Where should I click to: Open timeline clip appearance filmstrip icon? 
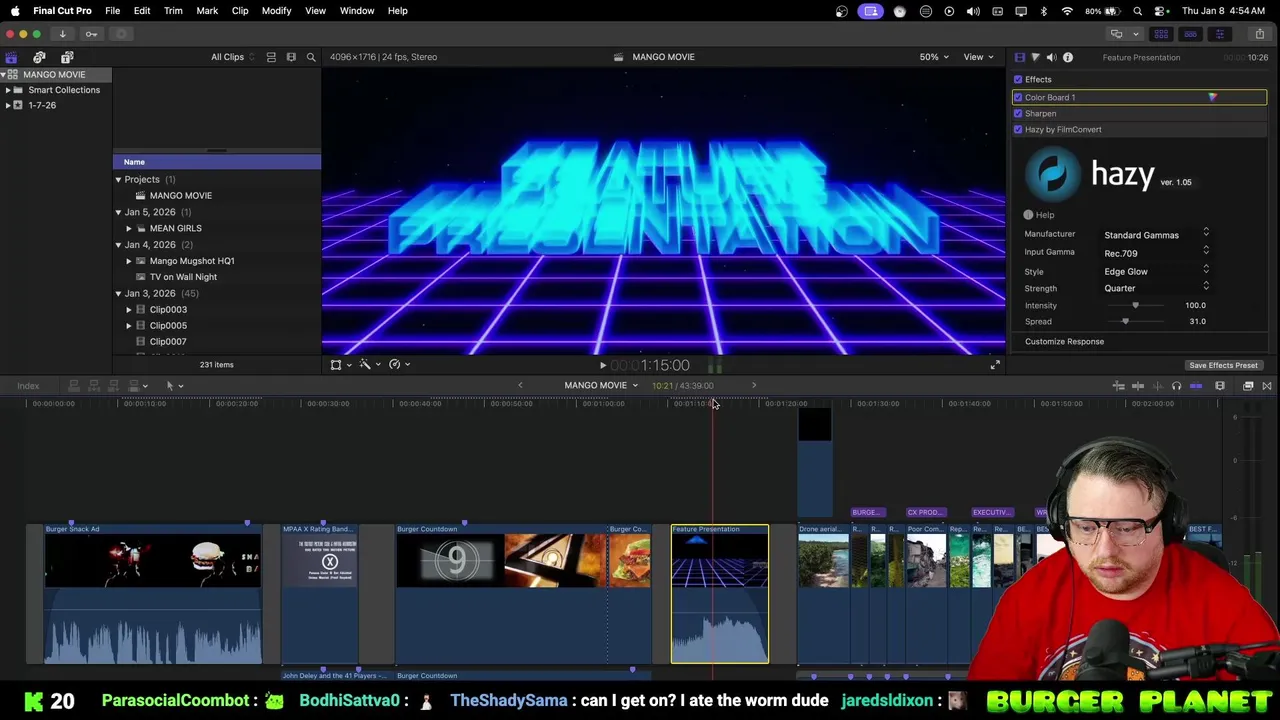(1219, 386)
